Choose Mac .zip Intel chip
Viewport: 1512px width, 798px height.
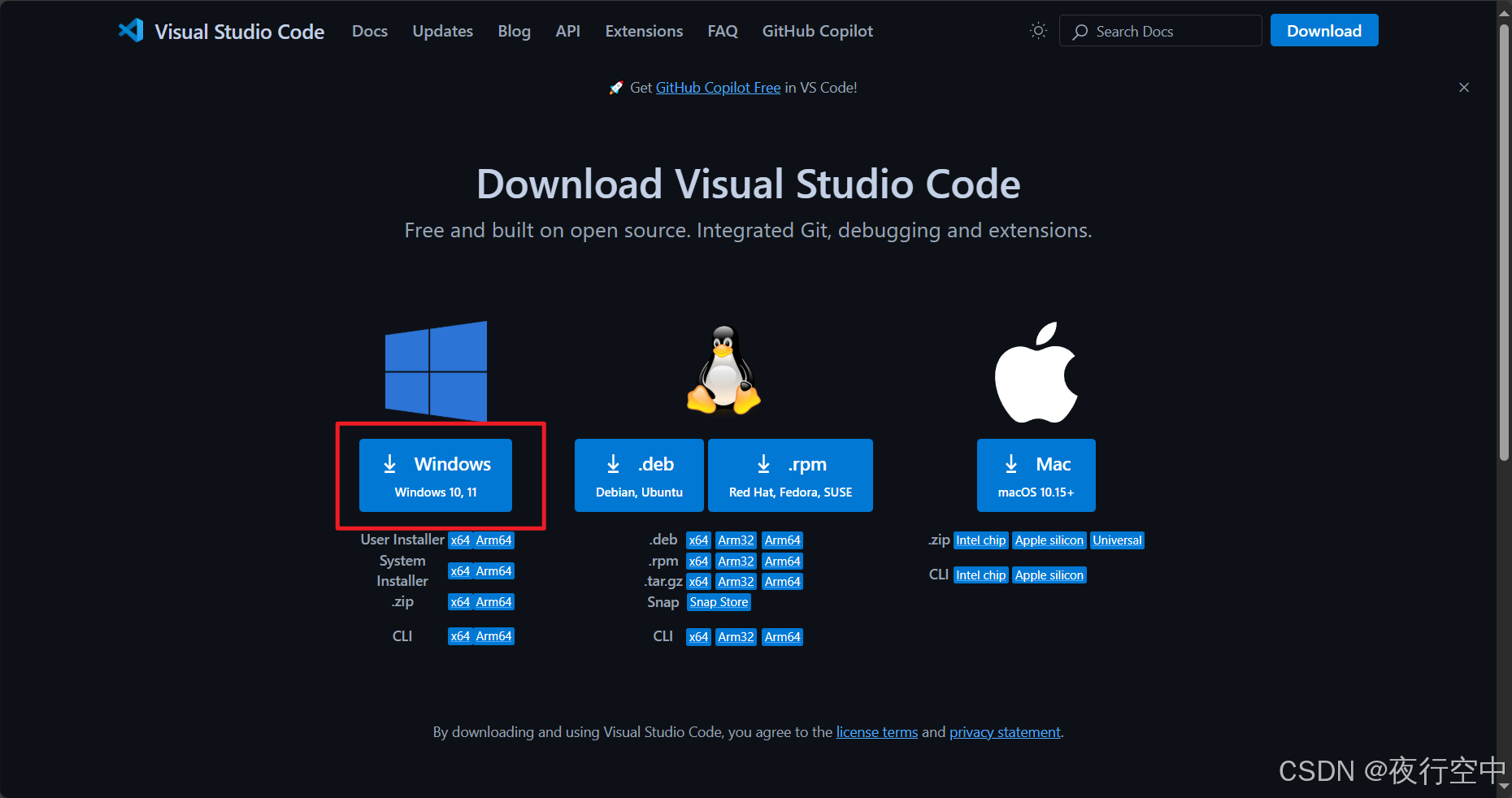point(980,540)
